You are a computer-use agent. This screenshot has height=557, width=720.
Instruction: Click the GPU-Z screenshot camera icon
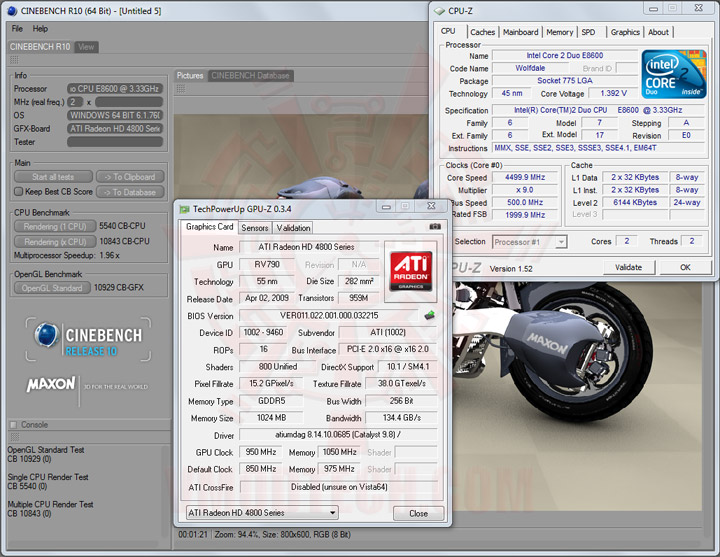[435, 226]
